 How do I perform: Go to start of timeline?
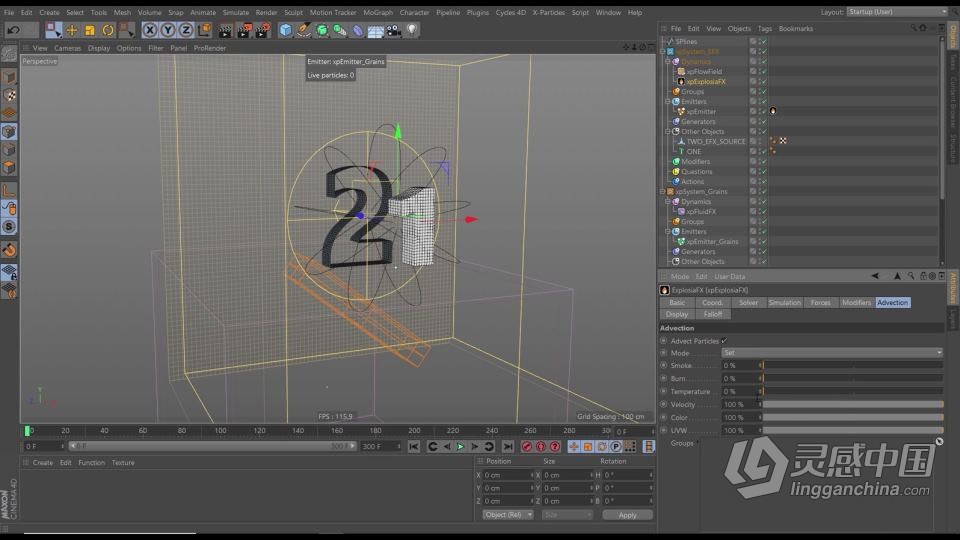tap(414, 446)
